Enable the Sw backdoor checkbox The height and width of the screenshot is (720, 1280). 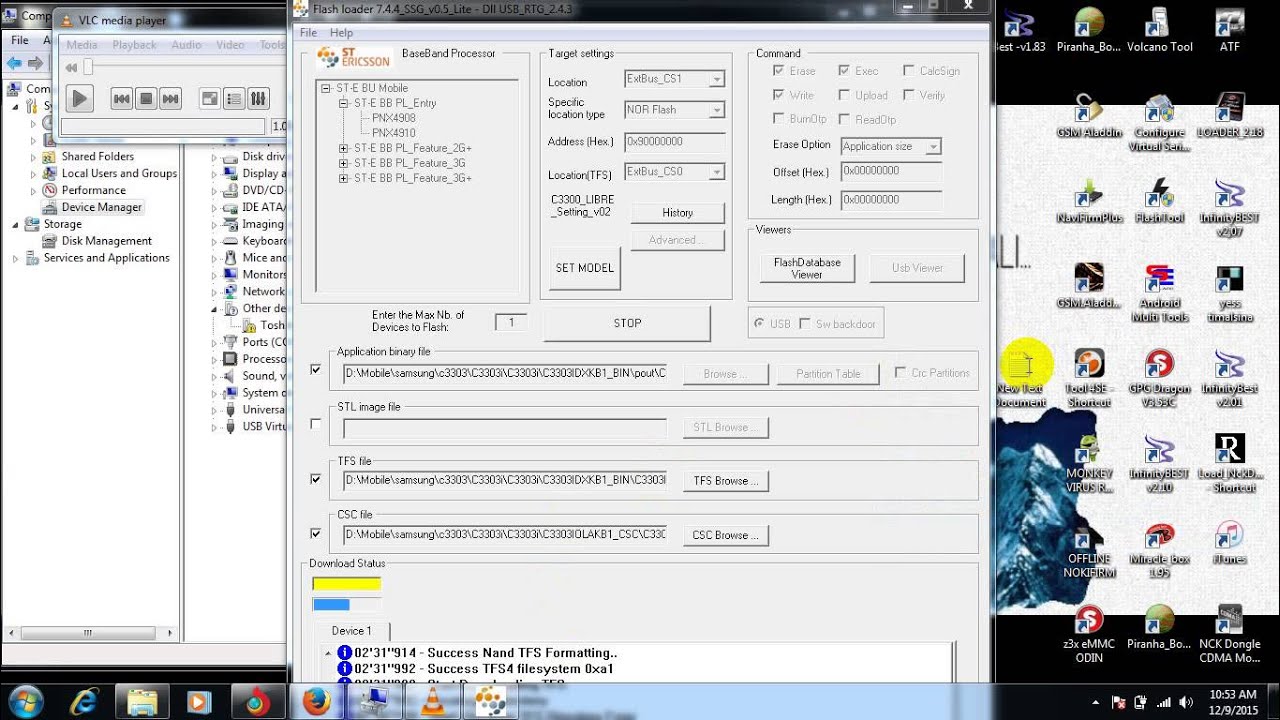(805, 324)
